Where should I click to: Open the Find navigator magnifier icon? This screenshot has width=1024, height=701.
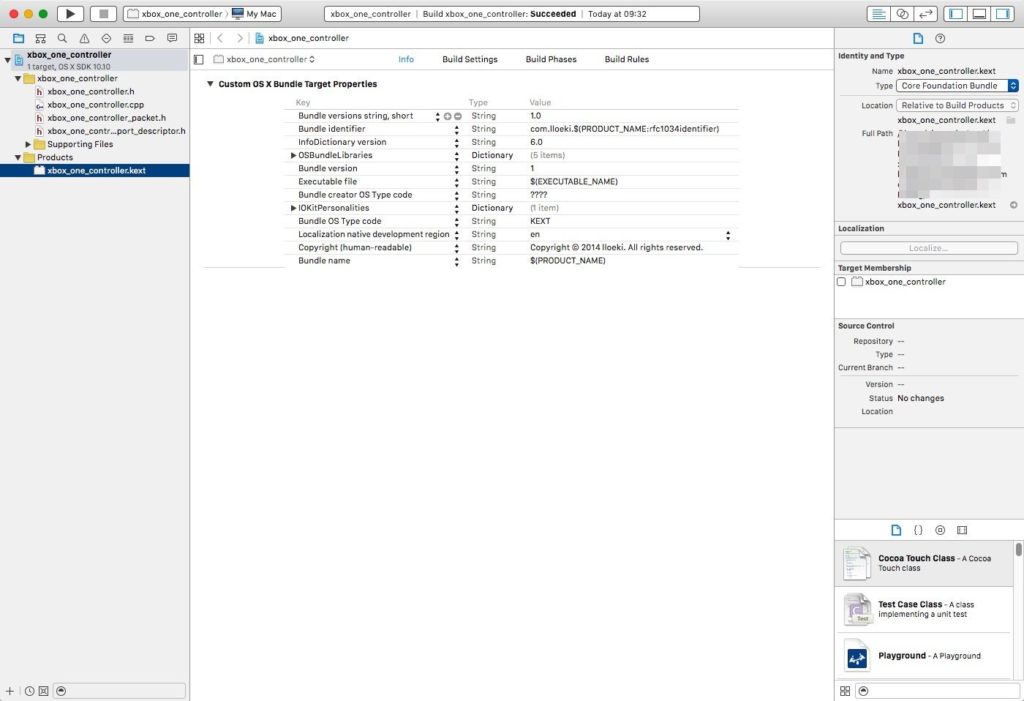(x=62, y=39)
